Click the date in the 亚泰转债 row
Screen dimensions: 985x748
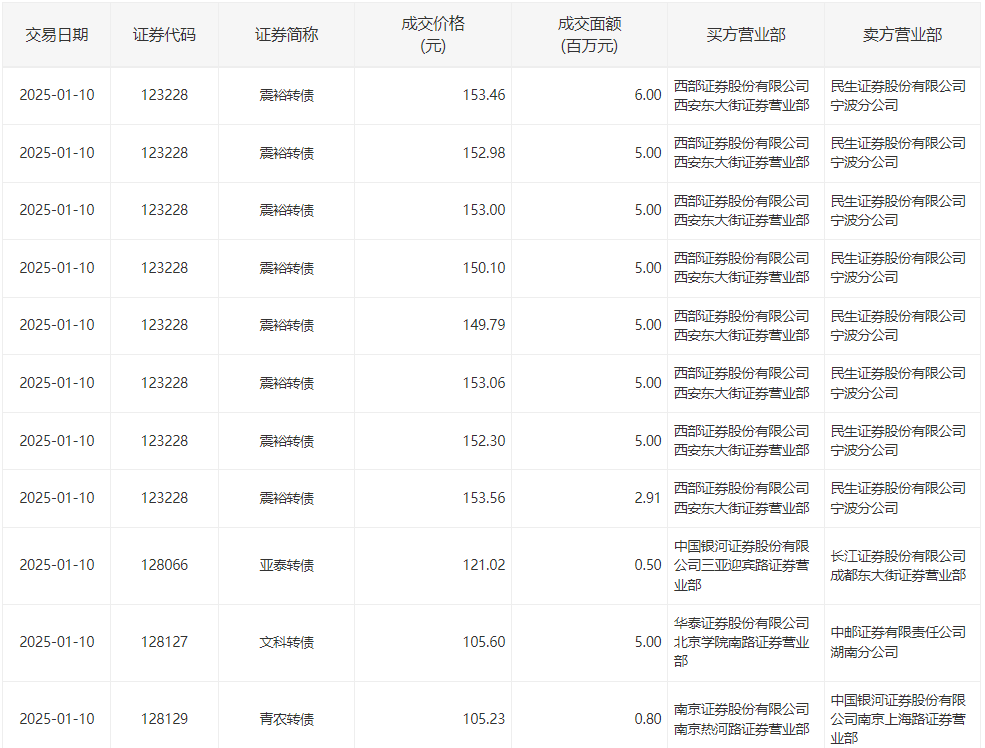pos(57,565)
